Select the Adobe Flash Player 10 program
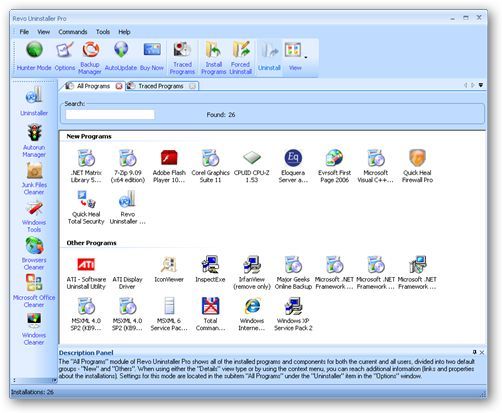502x413 pixels. click(169, 166)
